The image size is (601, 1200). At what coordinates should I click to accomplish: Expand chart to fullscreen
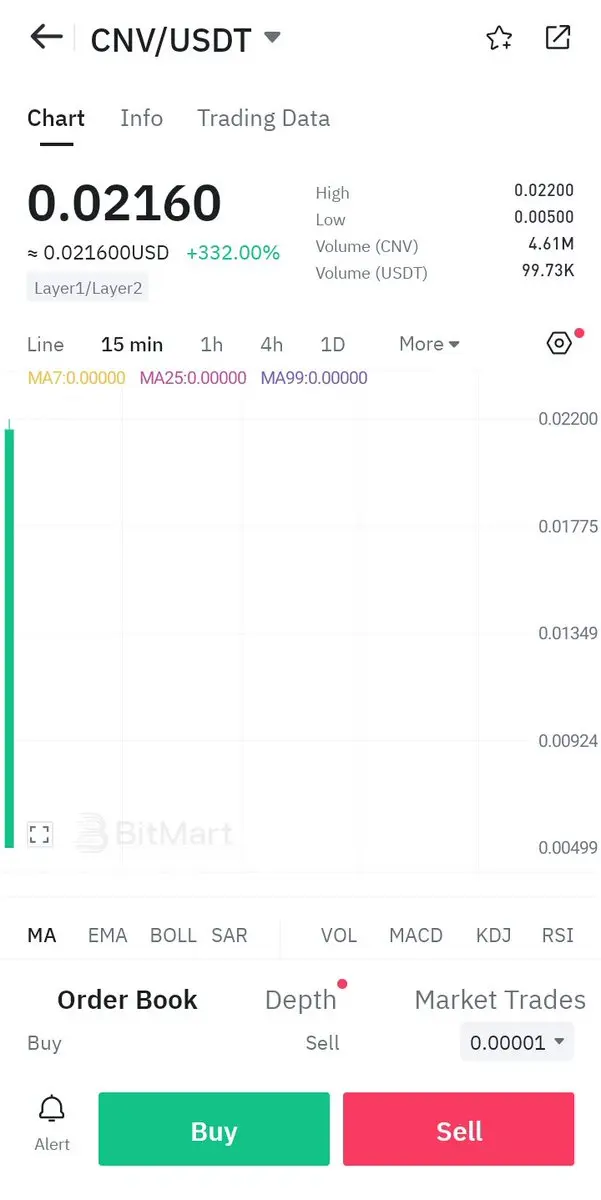[x=39, y=834]
